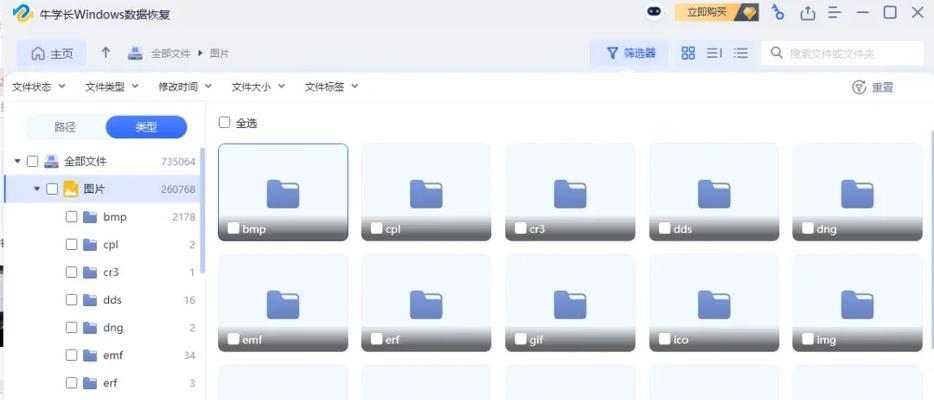Open the 文件大小 filter dropdown
This screenshot has height=400, width=934.
pos(258,87)
